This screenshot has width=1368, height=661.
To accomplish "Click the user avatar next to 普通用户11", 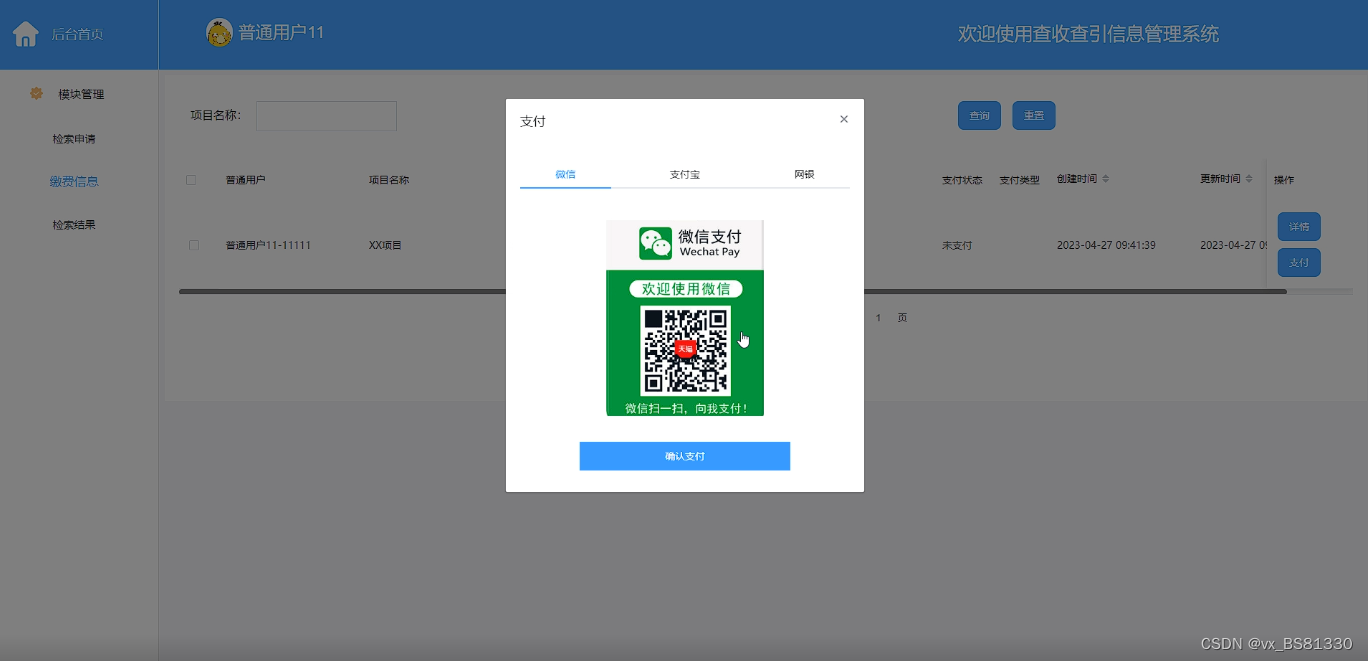I will [x=219, y=32].
